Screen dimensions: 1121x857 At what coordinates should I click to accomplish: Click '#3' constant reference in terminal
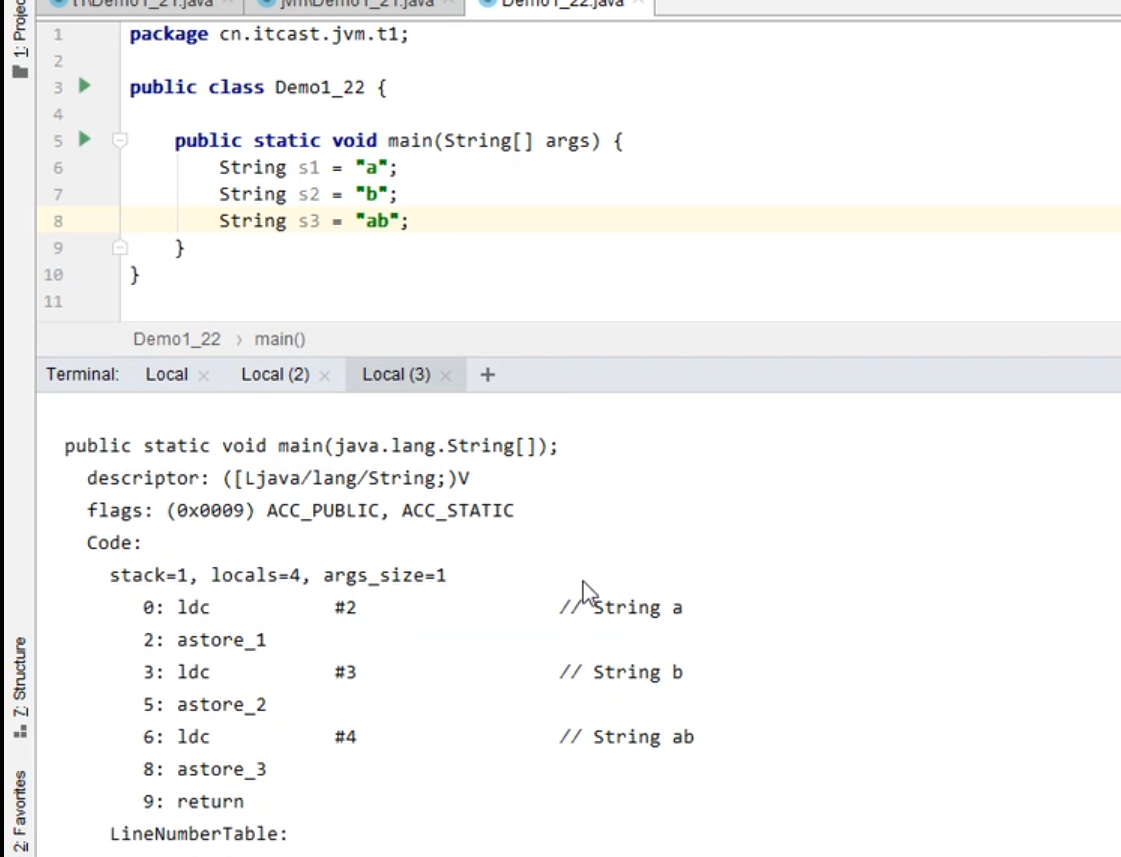pos(345,672)
